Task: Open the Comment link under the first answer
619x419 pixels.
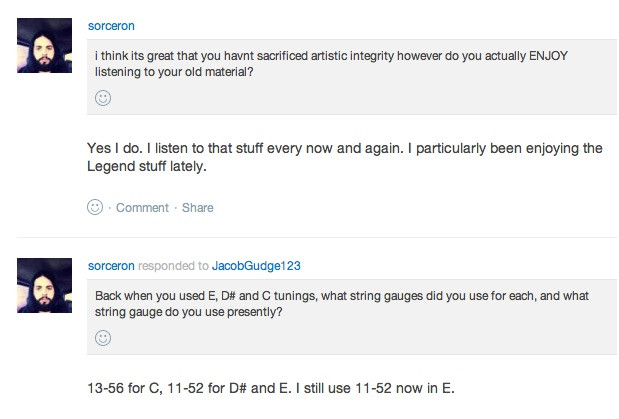Action: (x=142, y=208)
